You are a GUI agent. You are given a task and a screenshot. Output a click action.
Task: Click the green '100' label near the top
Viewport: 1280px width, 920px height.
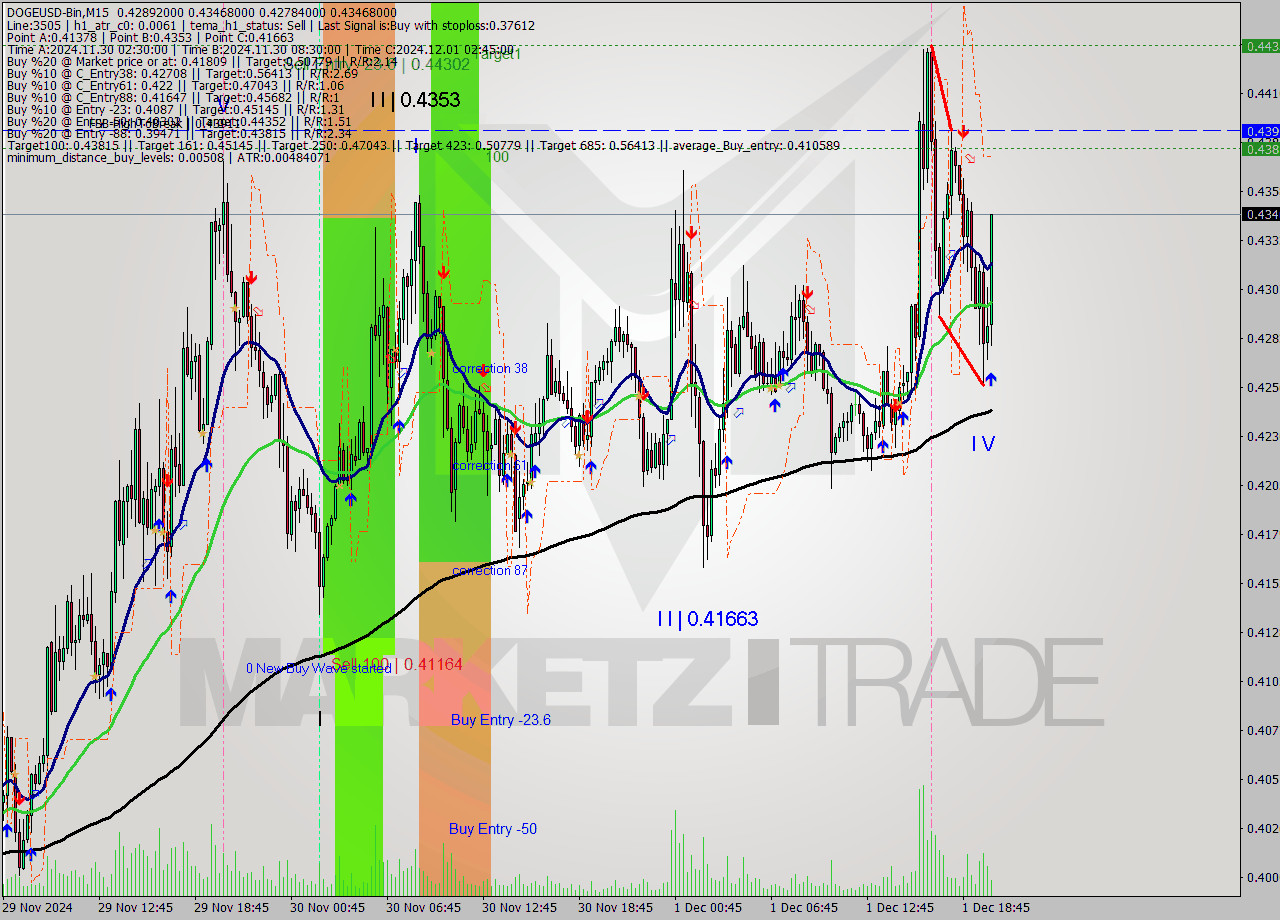tap(498, 157)
